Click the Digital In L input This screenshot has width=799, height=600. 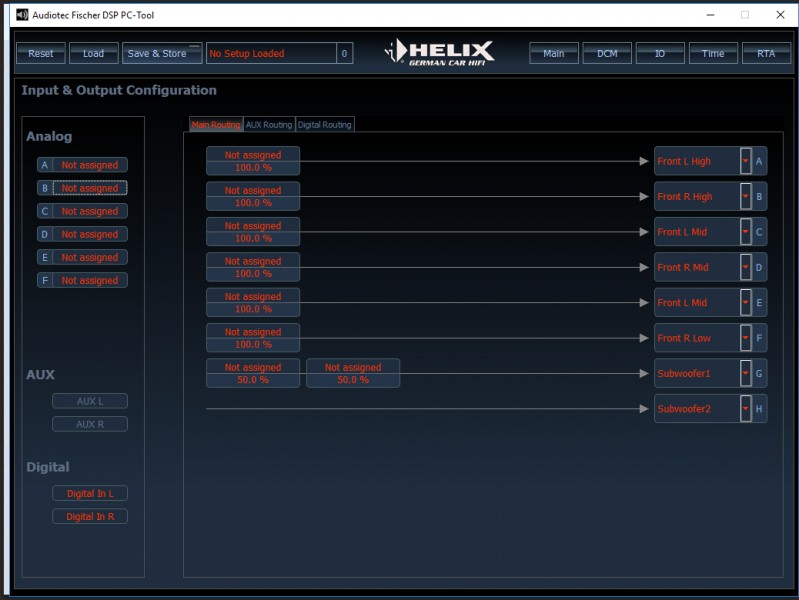point(90,493)
